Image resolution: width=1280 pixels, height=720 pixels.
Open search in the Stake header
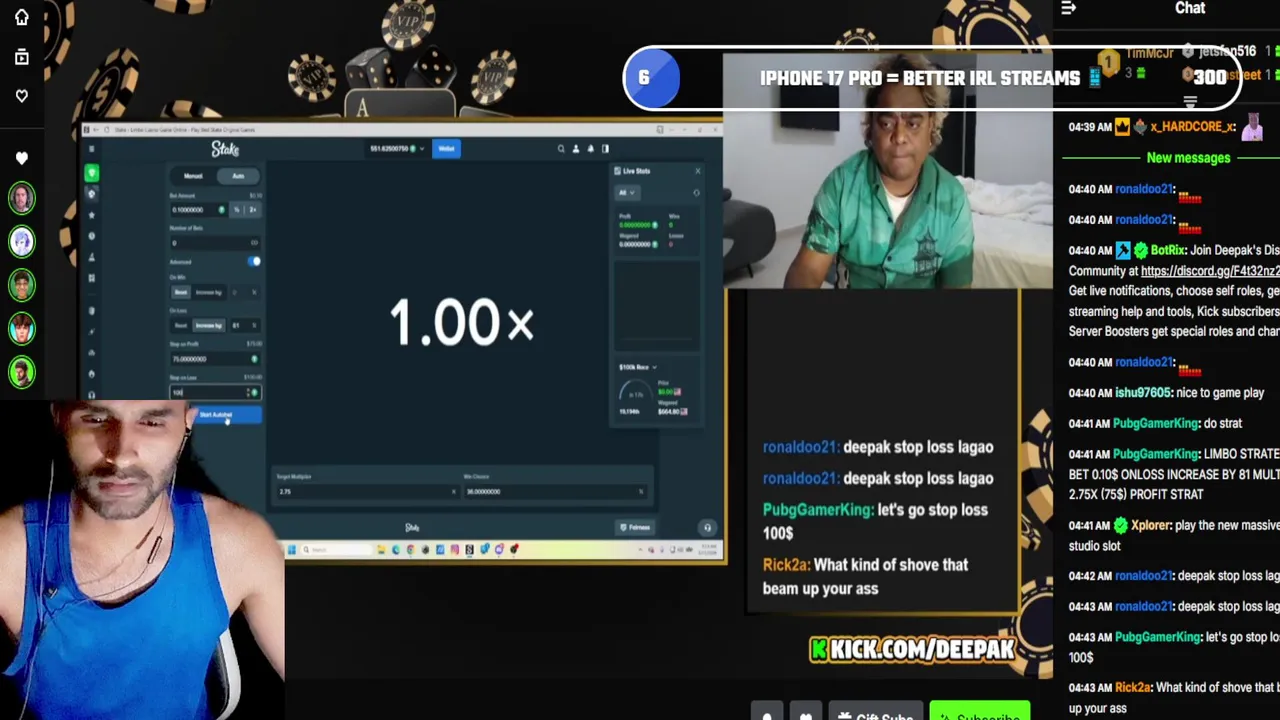click(561, 149)
